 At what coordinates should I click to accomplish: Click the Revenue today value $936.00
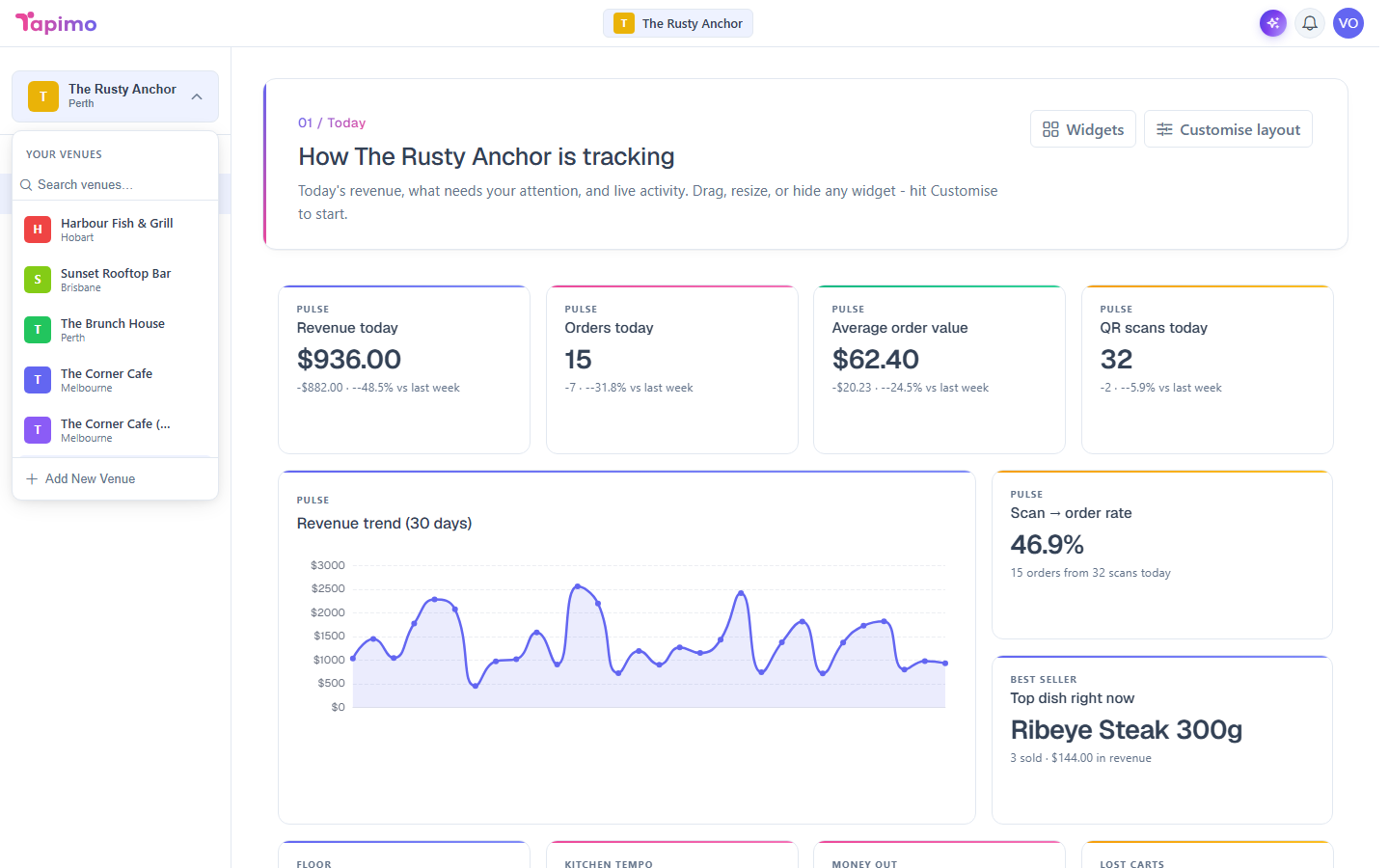tap(349, 360)
